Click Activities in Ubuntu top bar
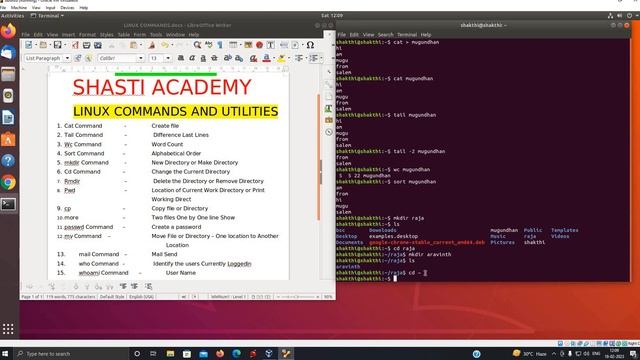This screenshot has width=640, height=360. pyautogui.click(x=13, y=16)
